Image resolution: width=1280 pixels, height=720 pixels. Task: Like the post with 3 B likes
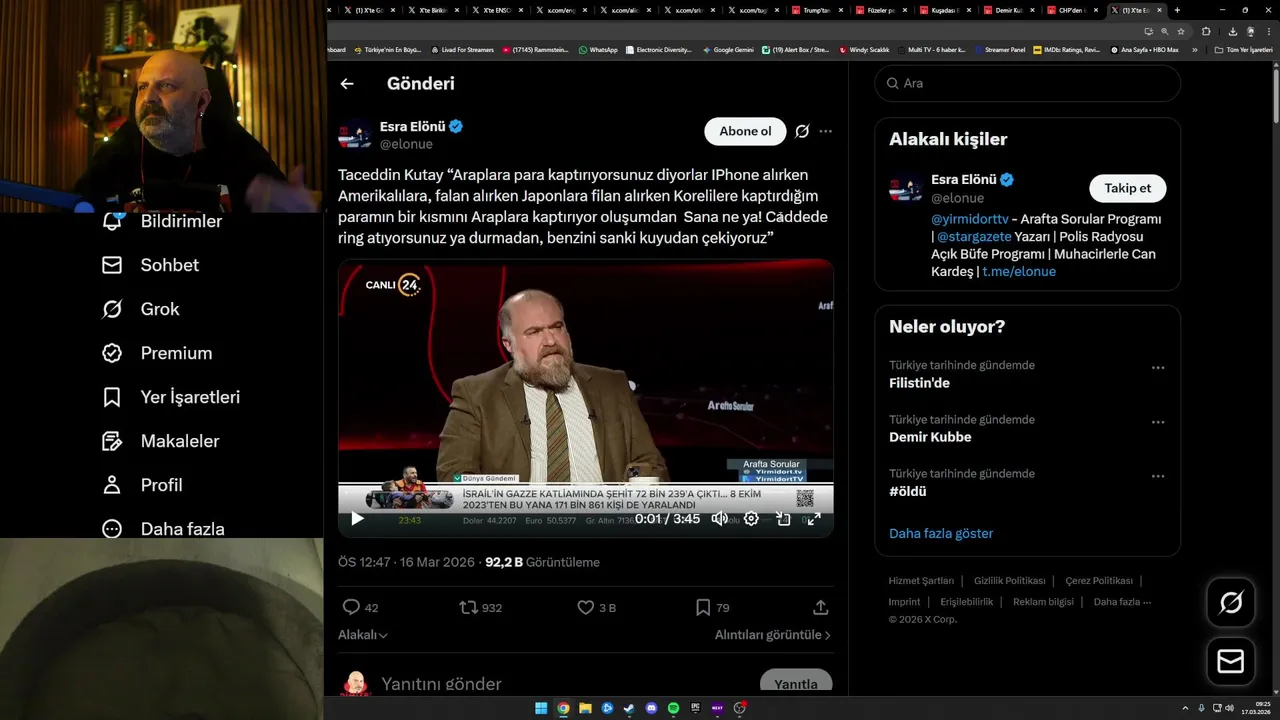pos(586,607)
